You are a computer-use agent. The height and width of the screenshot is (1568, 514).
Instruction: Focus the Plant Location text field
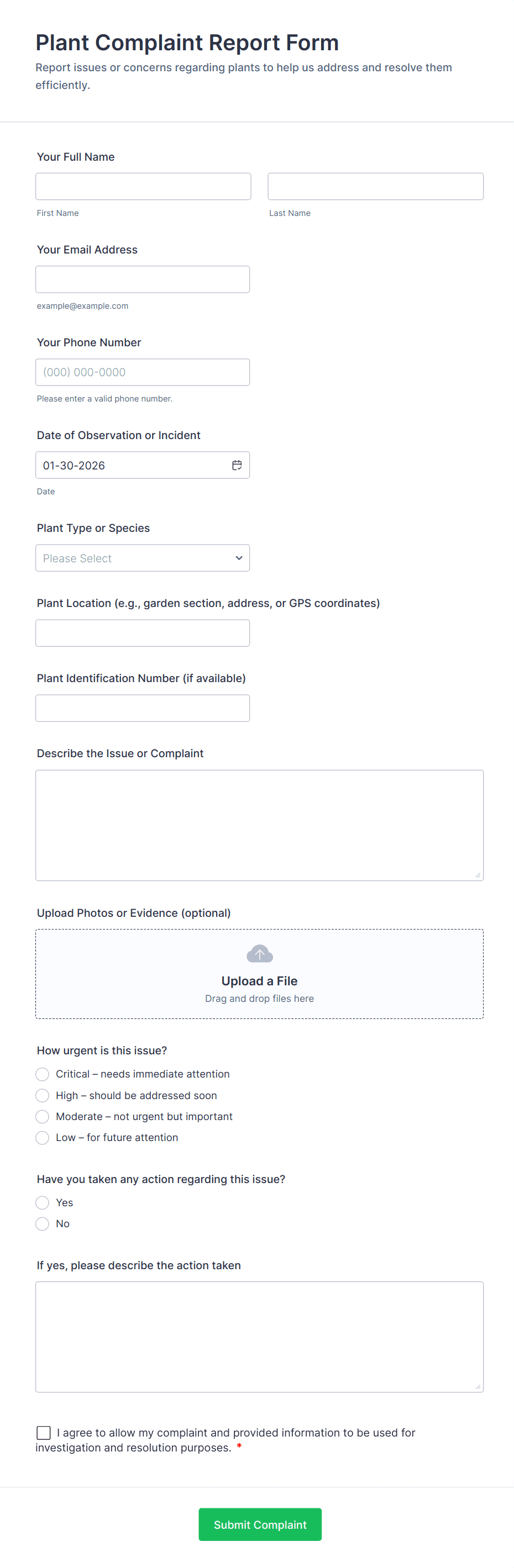(143, 633)
